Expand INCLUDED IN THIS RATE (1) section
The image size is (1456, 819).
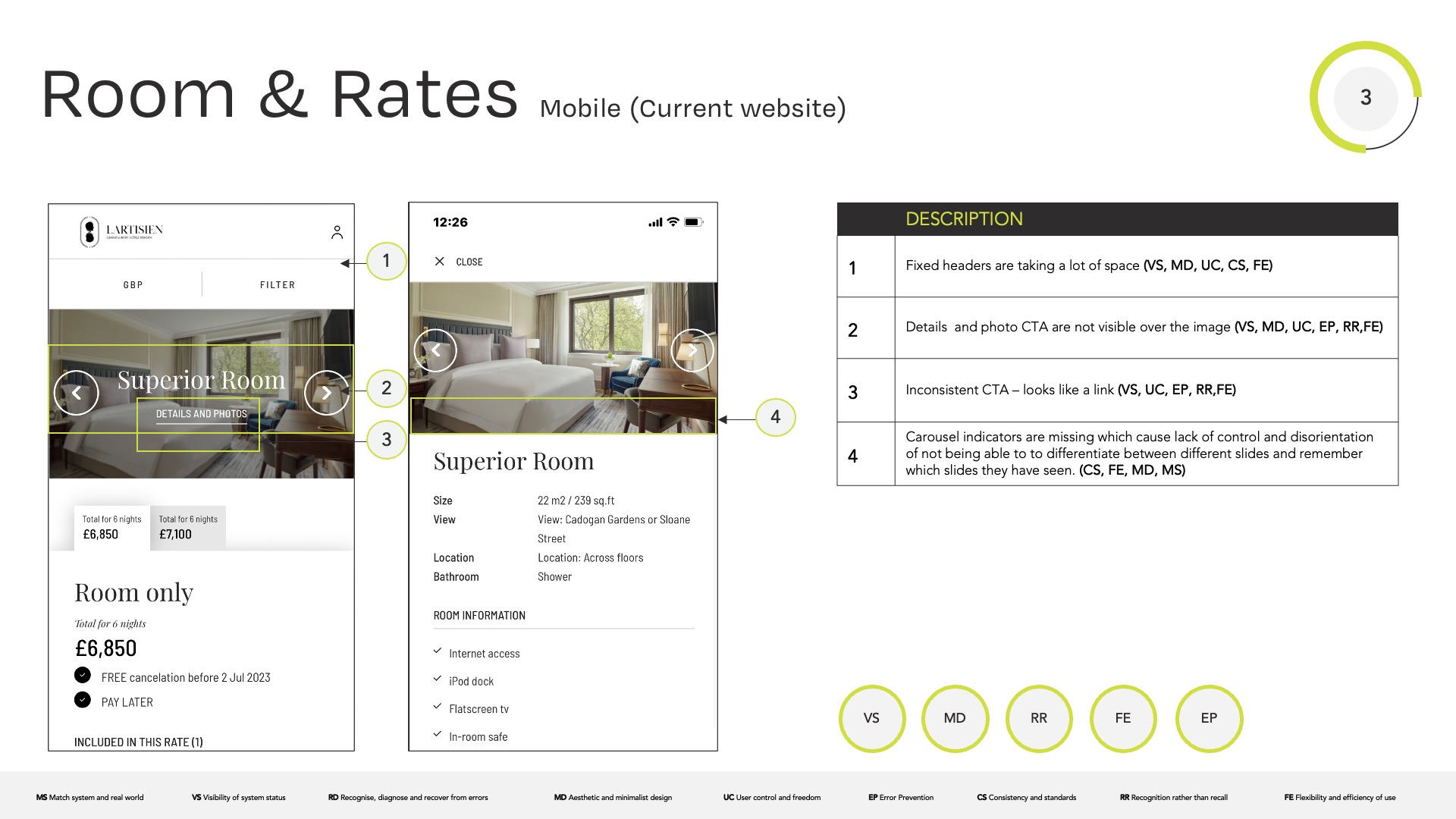click(138, 742)
